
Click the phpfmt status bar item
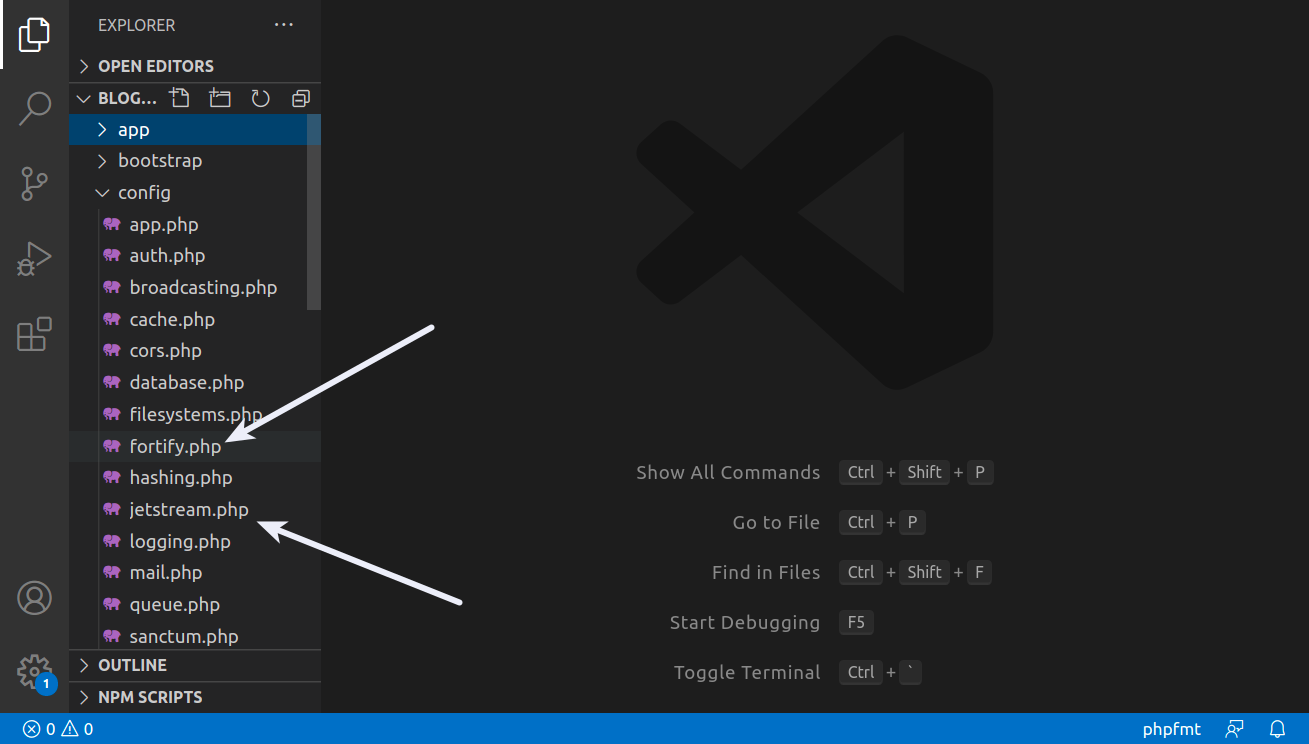pyautogui.click(x=1171, y=729)
